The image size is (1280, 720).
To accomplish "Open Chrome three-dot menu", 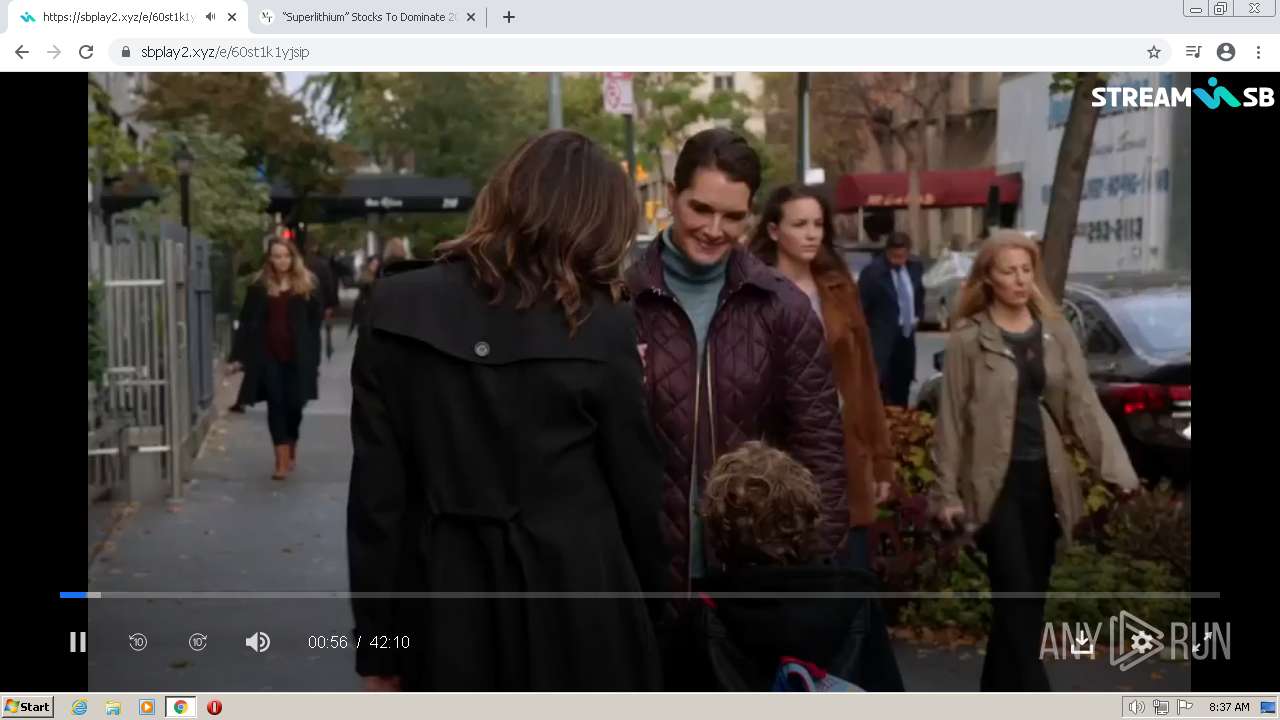I will (x=1258, y=52).
